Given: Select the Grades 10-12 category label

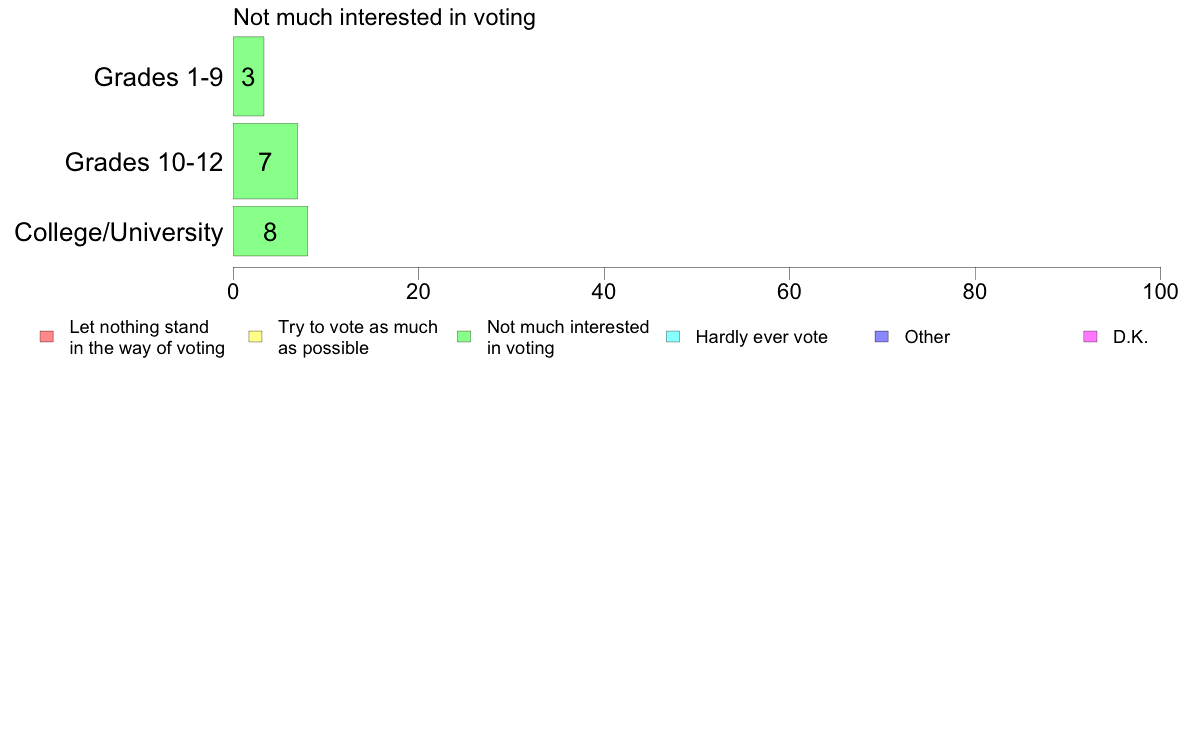Looking at the screenshot, I should coord(144,161).
